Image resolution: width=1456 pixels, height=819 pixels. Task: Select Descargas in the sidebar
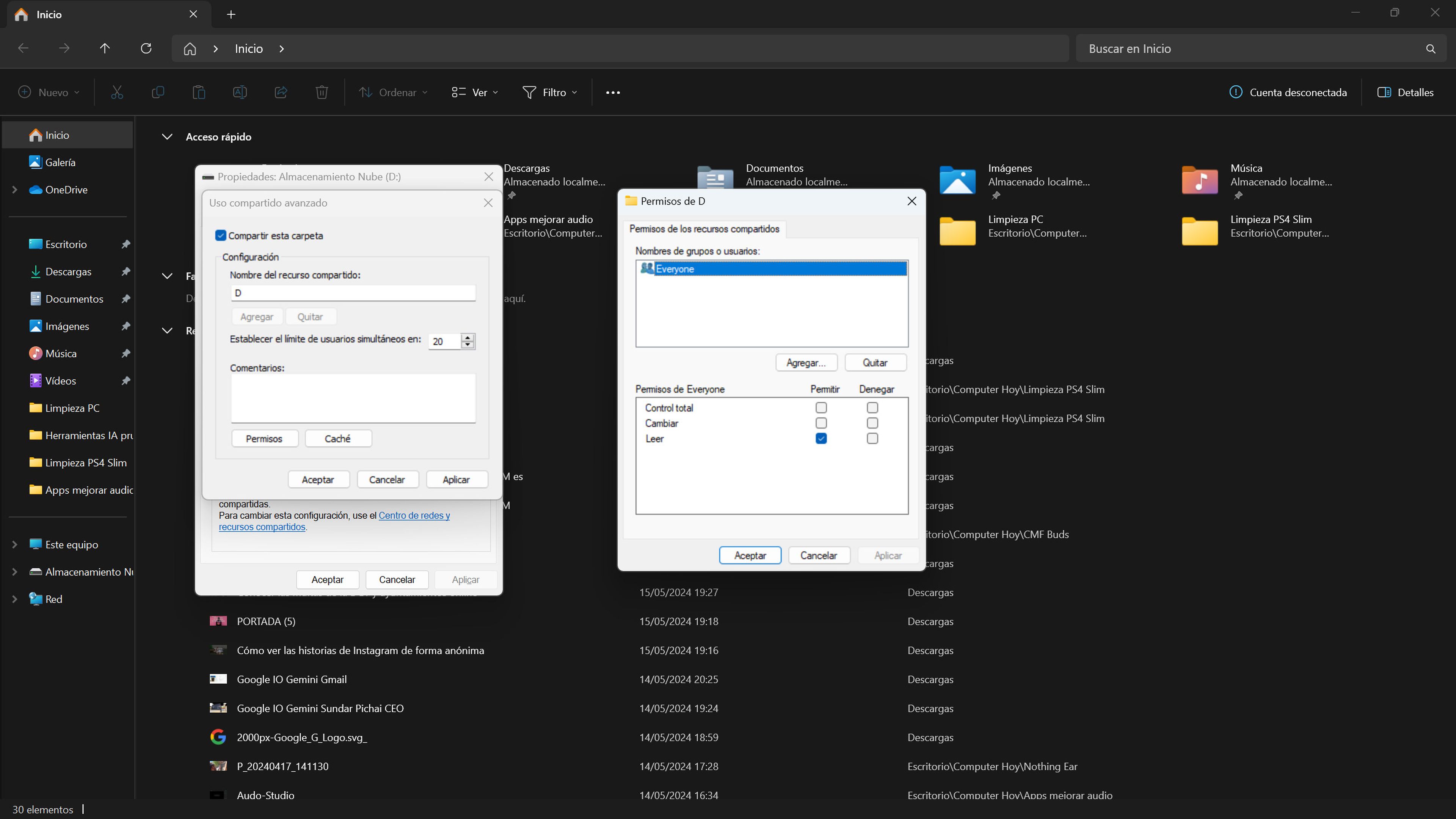68,272
